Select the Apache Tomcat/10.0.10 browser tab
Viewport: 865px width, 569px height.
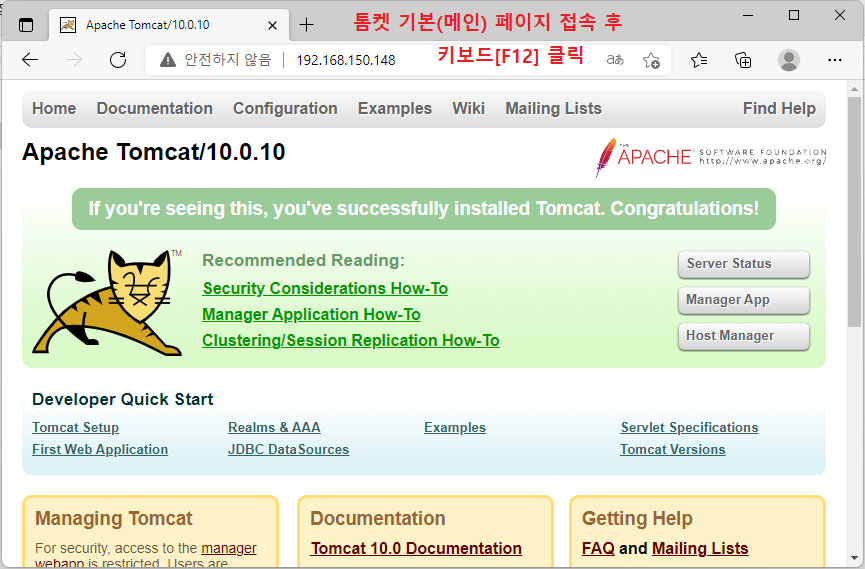168,25
